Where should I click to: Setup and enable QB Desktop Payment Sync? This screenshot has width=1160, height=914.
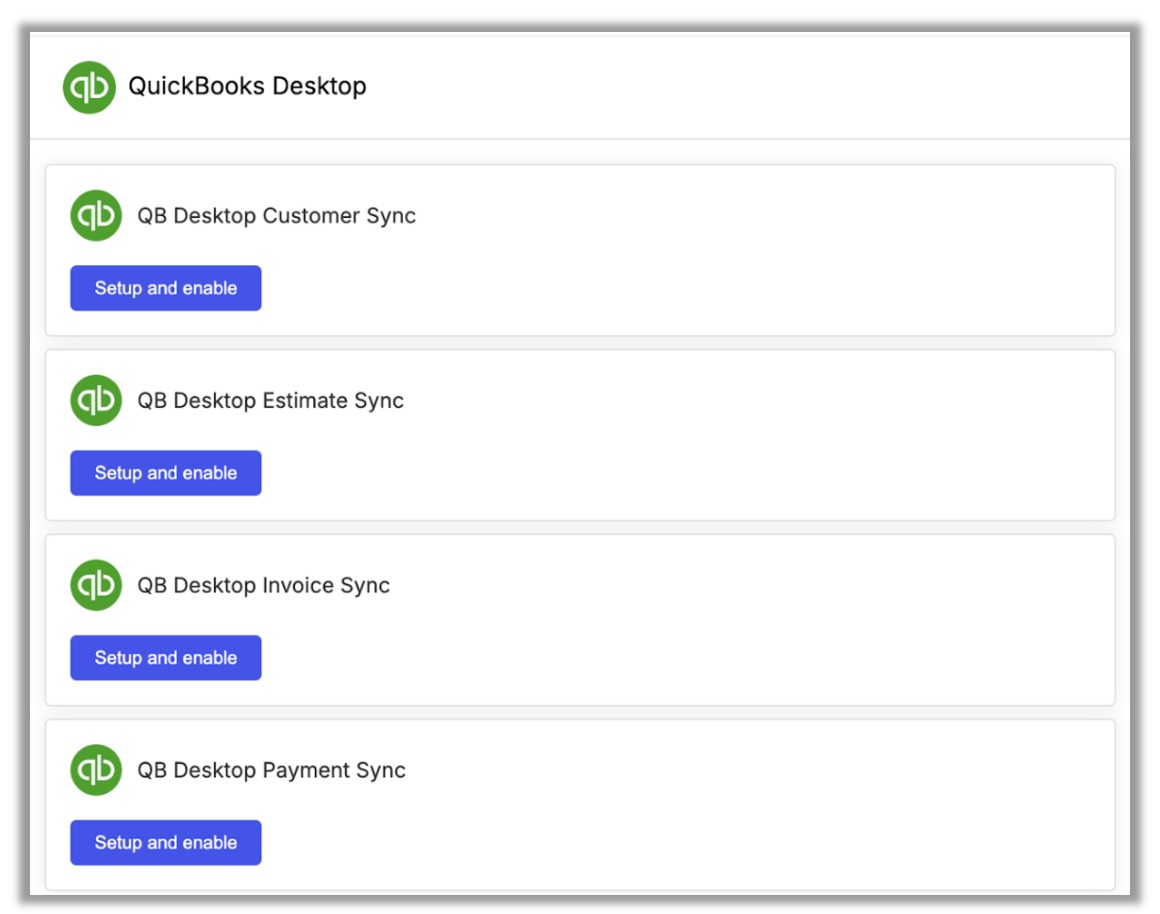[166, 842]
